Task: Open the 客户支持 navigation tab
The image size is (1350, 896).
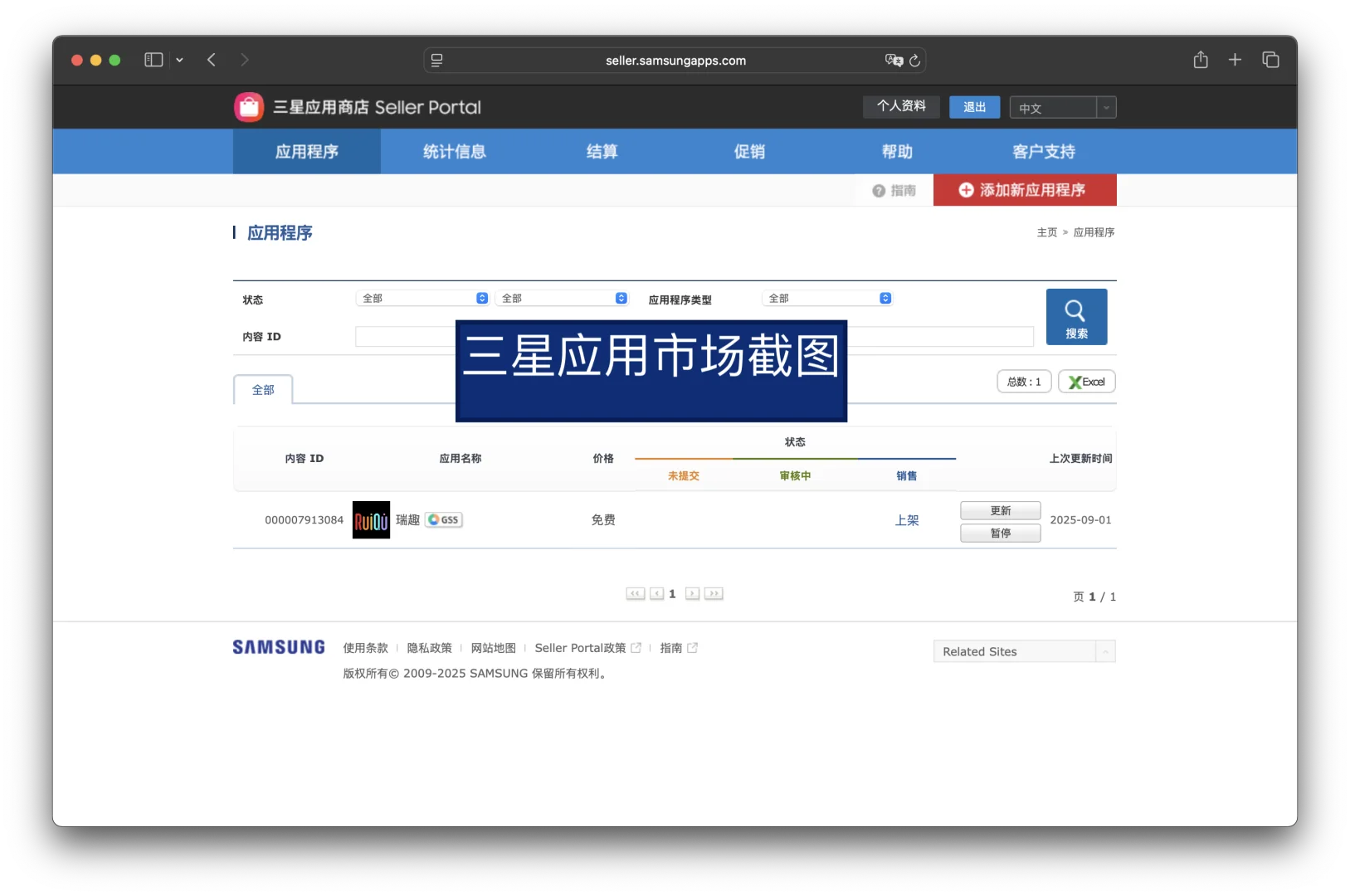Action: (1044, 152)
